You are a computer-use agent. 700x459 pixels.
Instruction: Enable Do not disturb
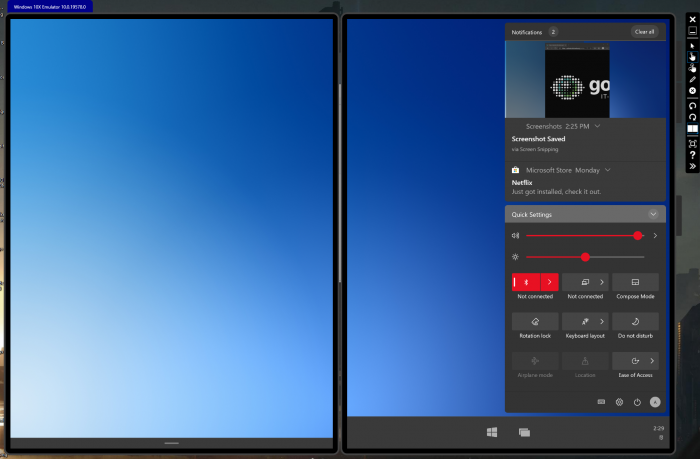pos(635,321)
